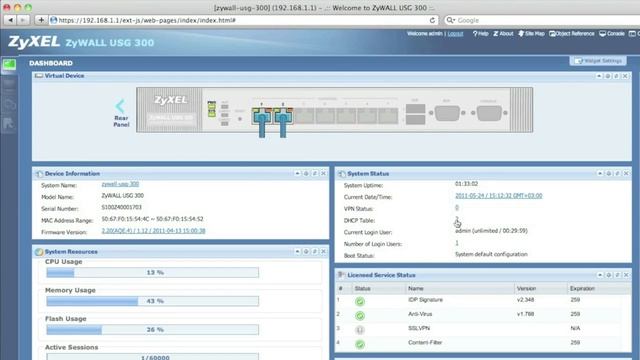Go back with browser back arrow
The height and width of the screenshot is (360, 640).
pyautogui.click(x=11, y=20)
